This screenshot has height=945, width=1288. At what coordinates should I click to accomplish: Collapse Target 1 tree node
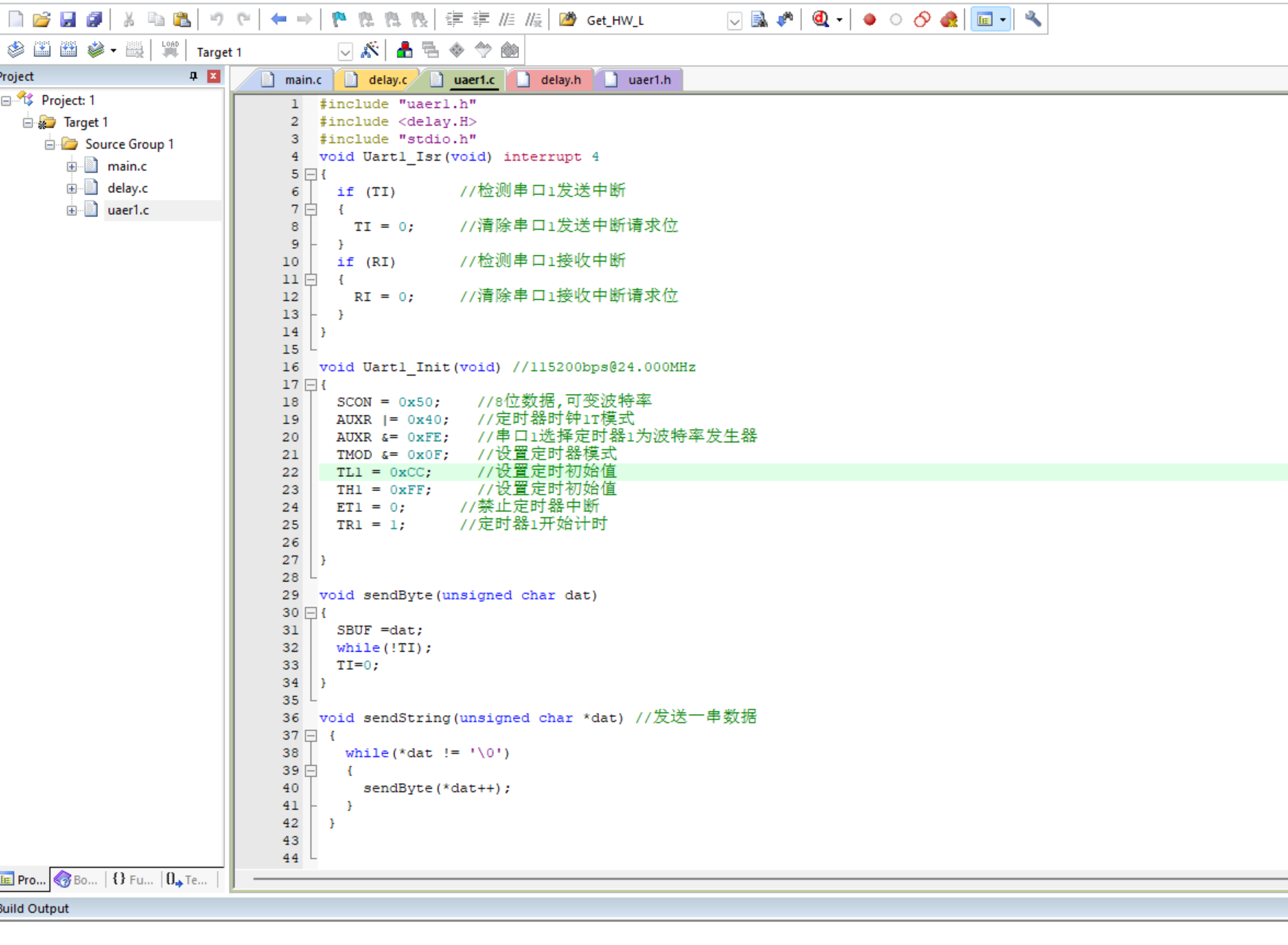[x=28, y=122]
